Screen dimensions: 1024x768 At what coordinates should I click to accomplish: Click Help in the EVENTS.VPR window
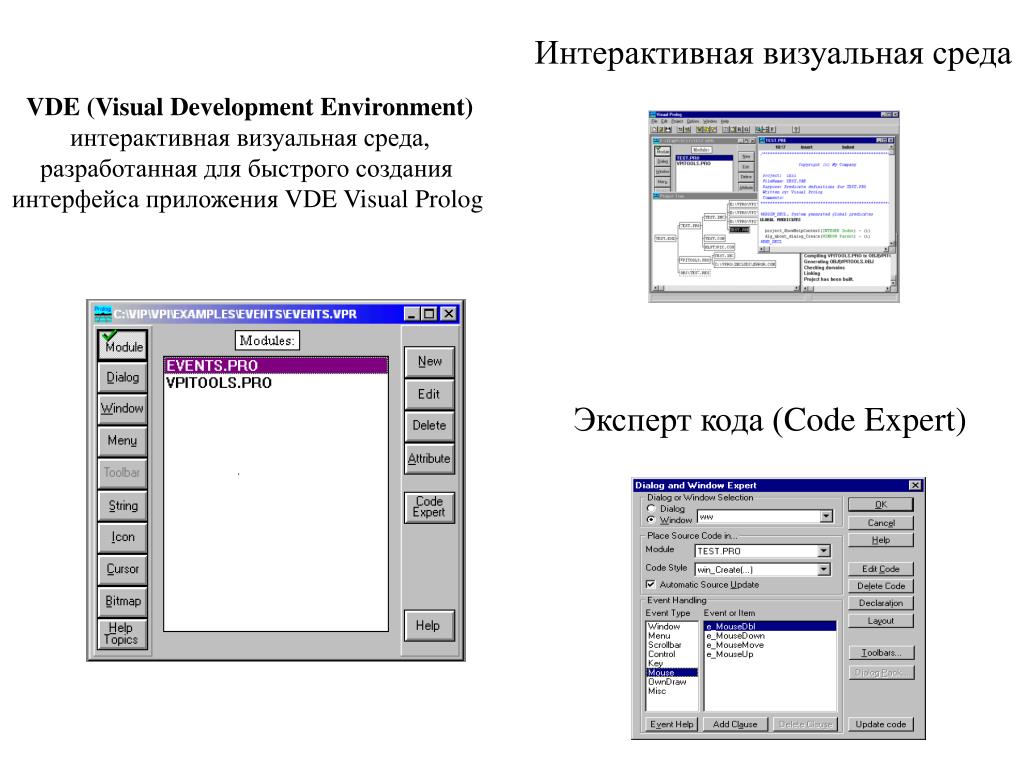(x=429, y=626)
